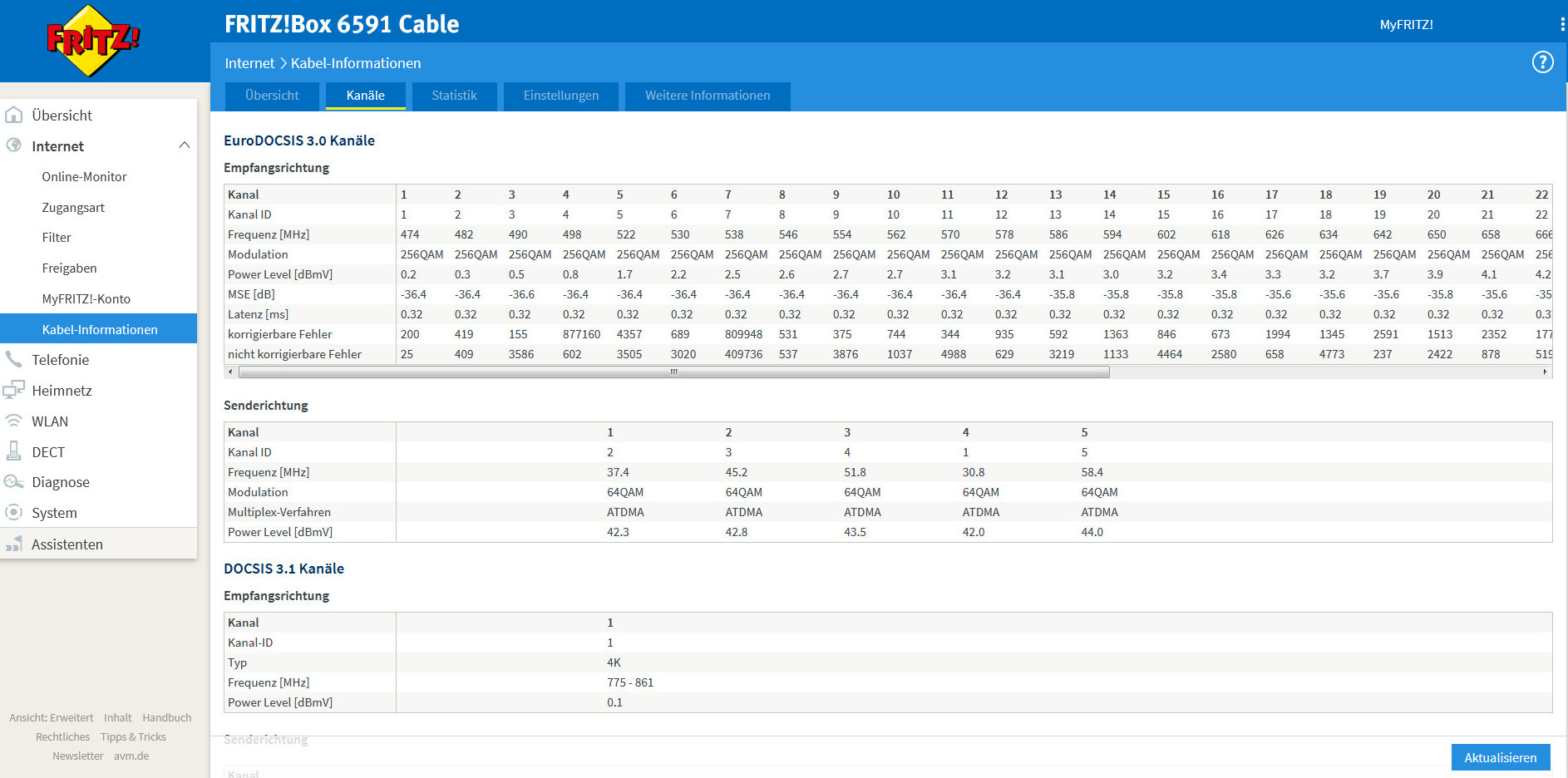Open the Statistik tab

coord(454,96)
